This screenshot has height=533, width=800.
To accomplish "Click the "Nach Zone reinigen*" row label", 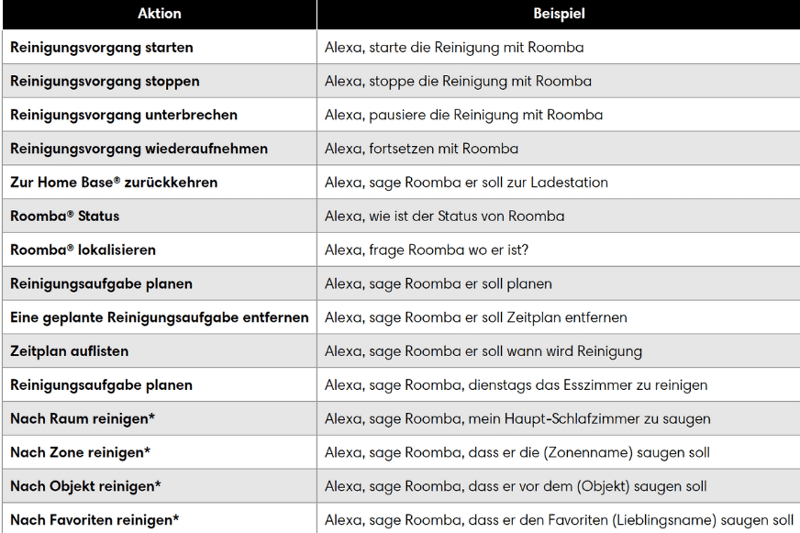I will (x=80, y=453).
